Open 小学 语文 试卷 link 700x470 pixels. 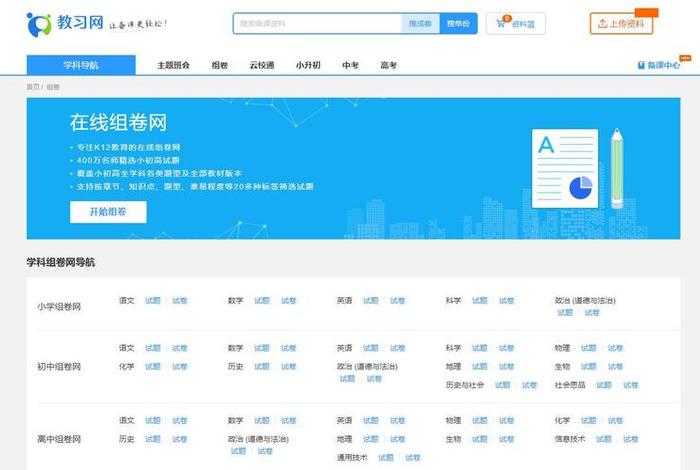pyautogui.click(x=179, y=300)
